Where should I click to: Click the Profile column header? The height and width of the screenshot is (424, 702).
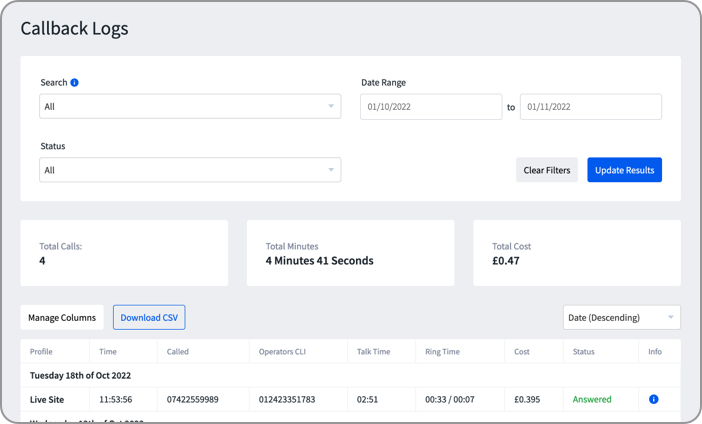tap(41, 352)
